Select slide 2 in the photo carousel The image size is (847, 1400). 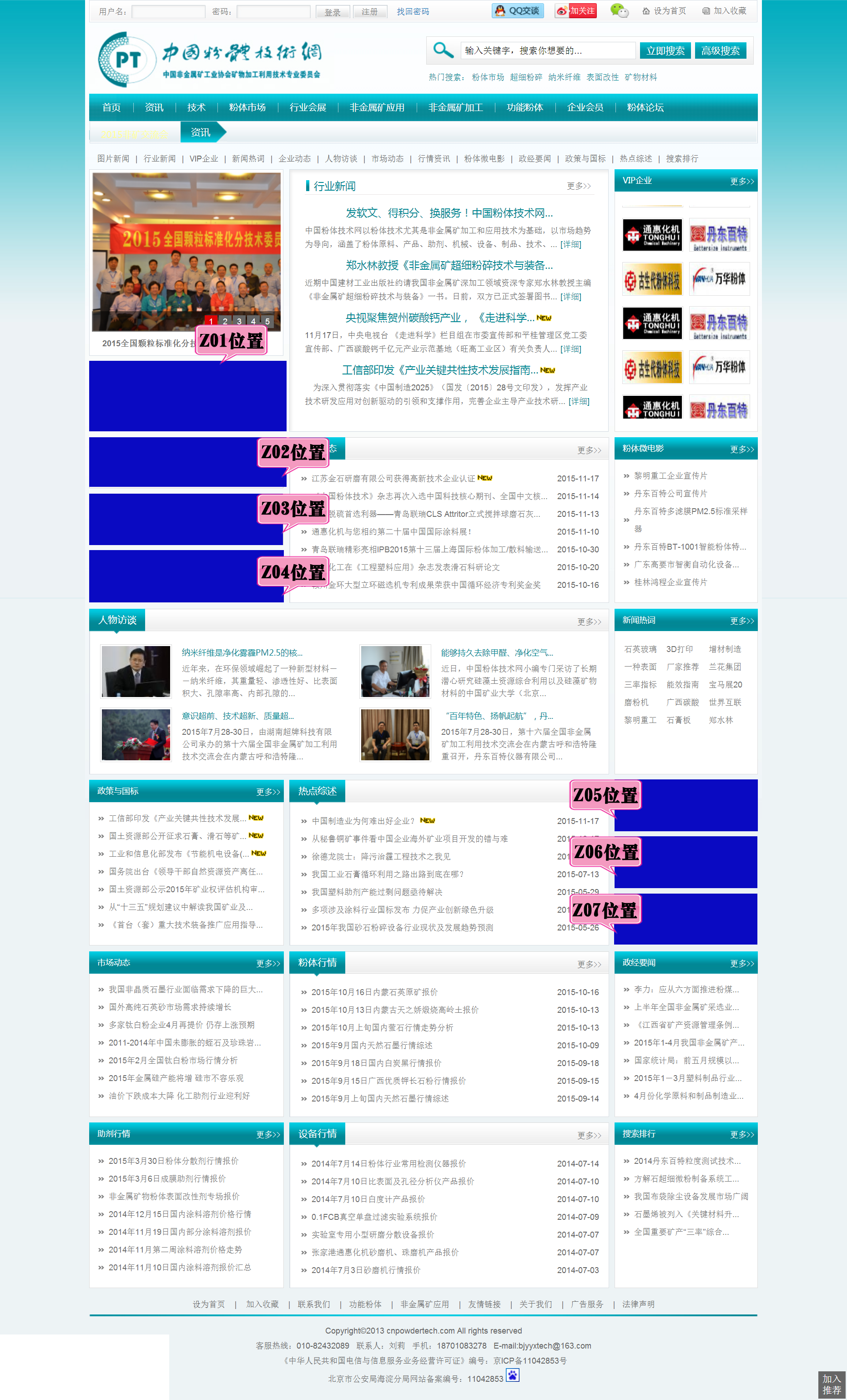click(225, 321)
